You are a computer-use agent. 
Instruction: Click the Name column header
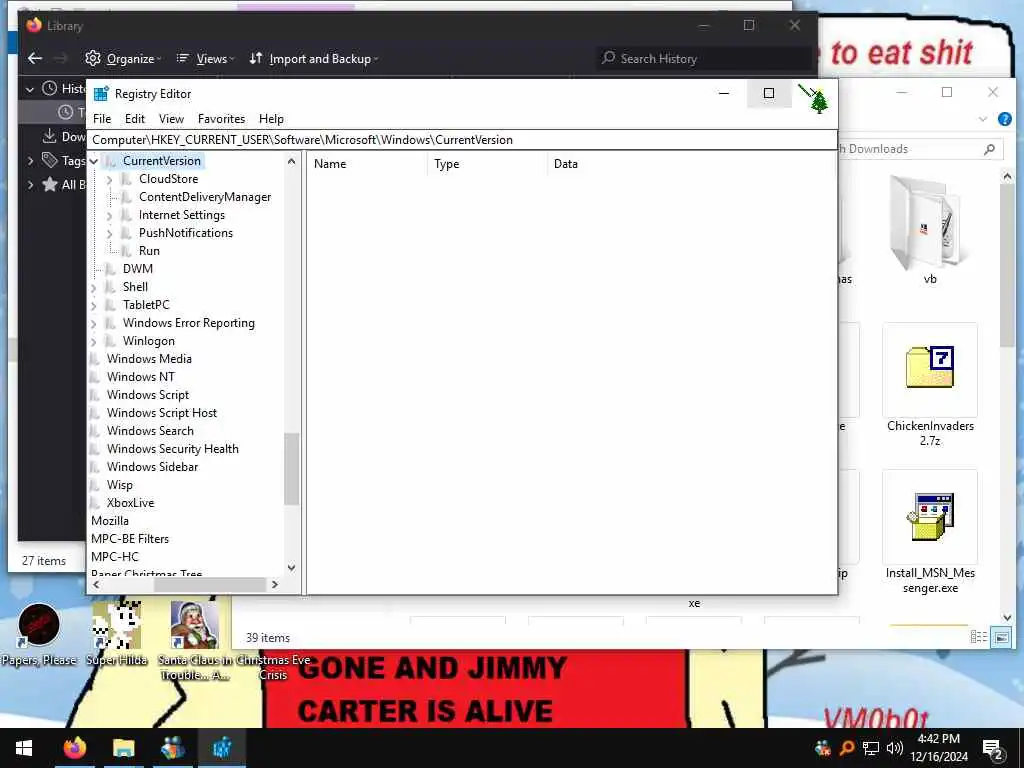coord(368,164)
